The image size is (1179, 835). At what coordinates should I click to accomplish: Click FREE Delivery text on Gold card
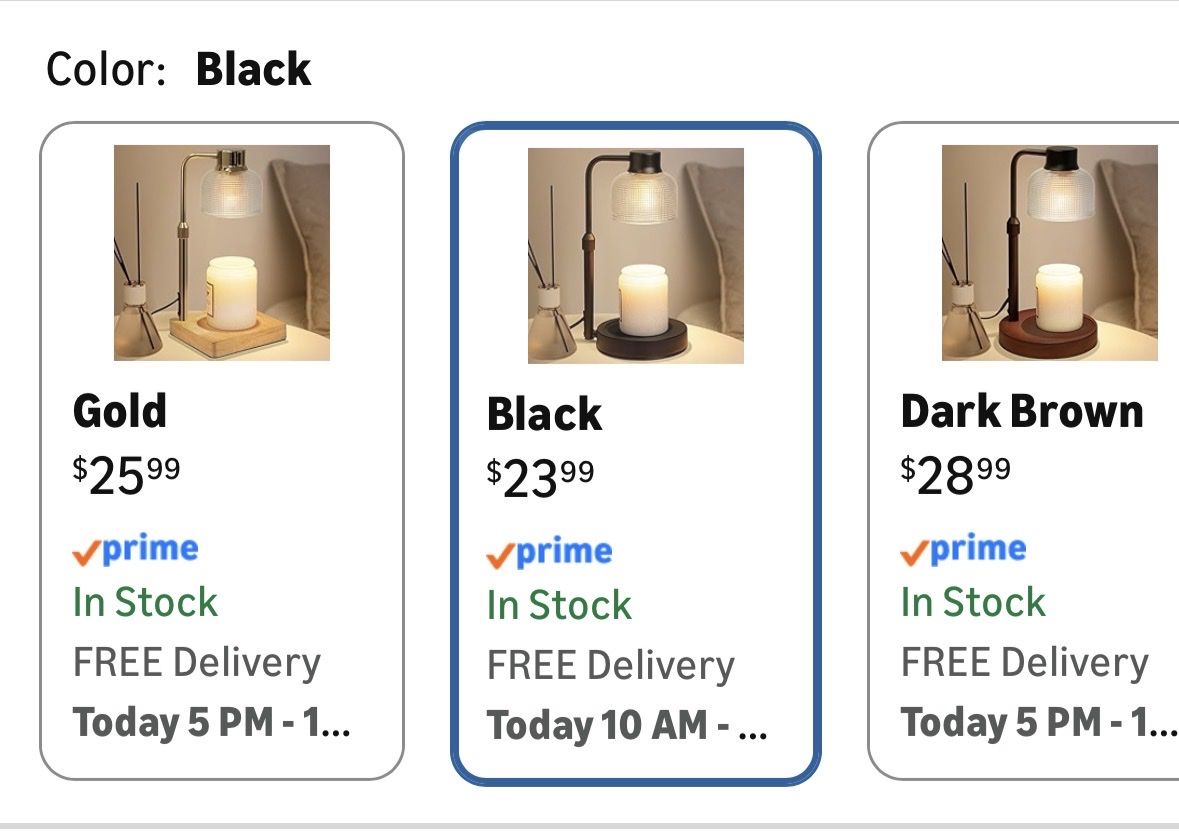(197, 662)
